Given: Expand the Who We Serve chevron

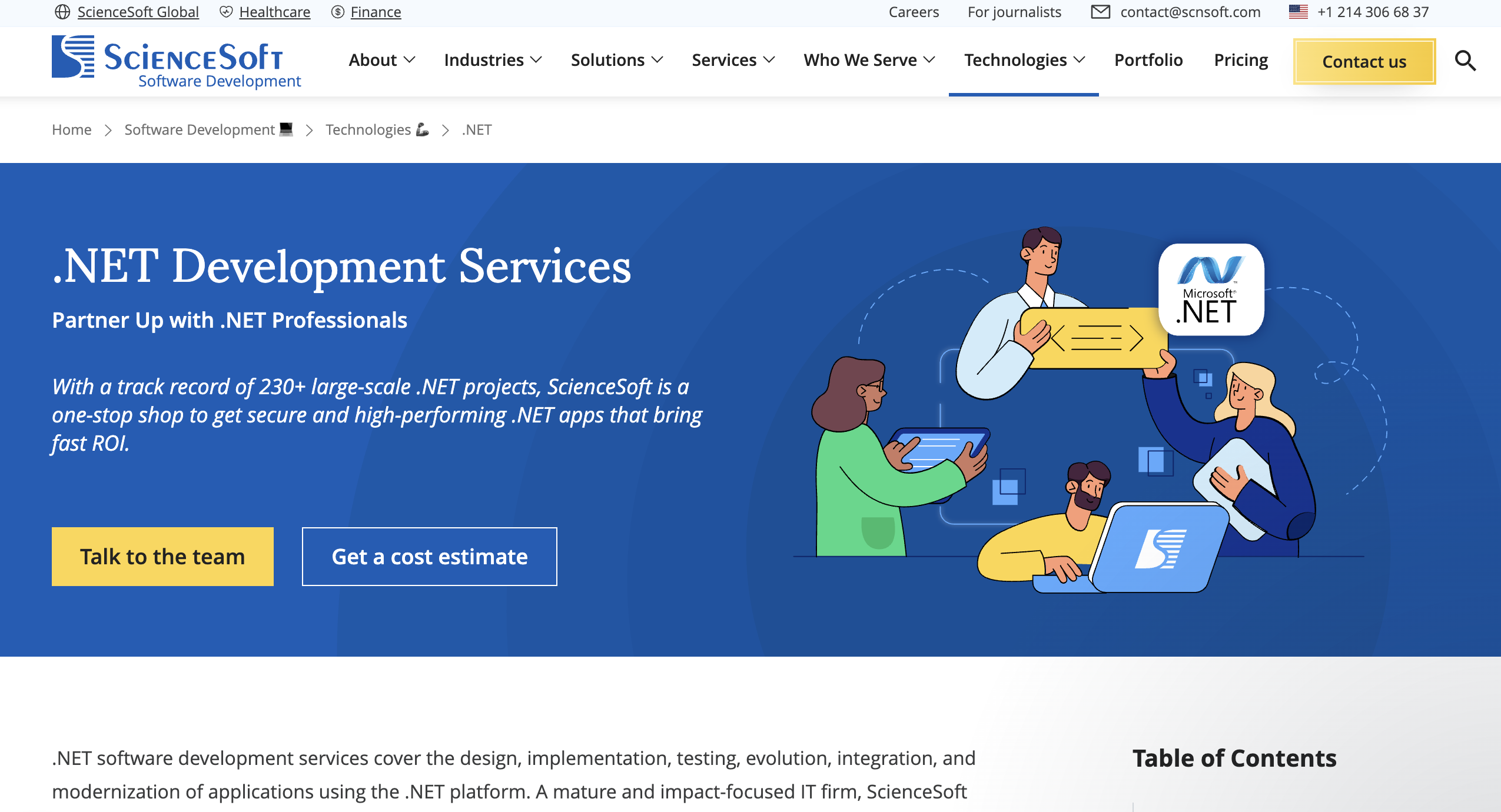Looking at the screenshot, I should click(x=929, y=60).
